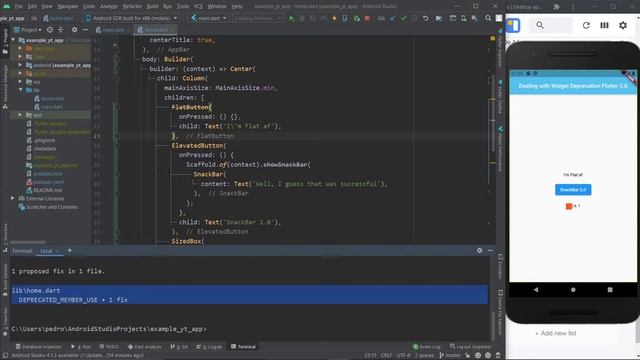
Task: Collapse the lib folder in project tree
Action: click(x=20, y=90)
